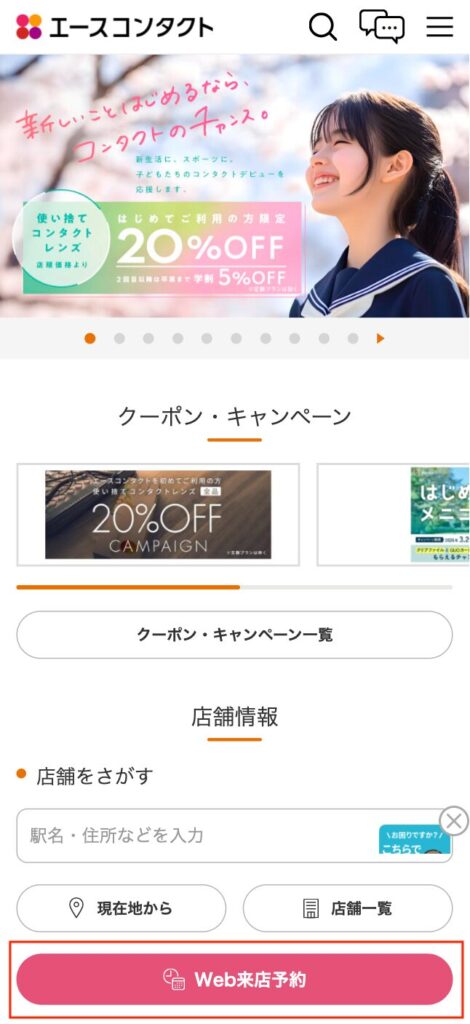Viewport: 470px width, 1024px height.
Task: Open the hamburger menu
Action: [439, 27]
